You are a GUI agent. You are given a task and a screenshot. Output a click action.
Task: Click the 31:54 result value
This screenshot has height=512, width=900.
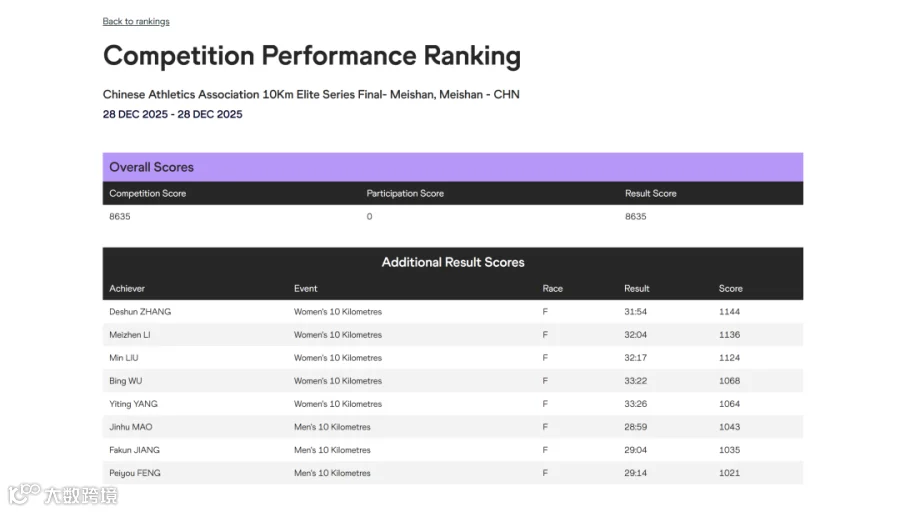tap(635, 312)
